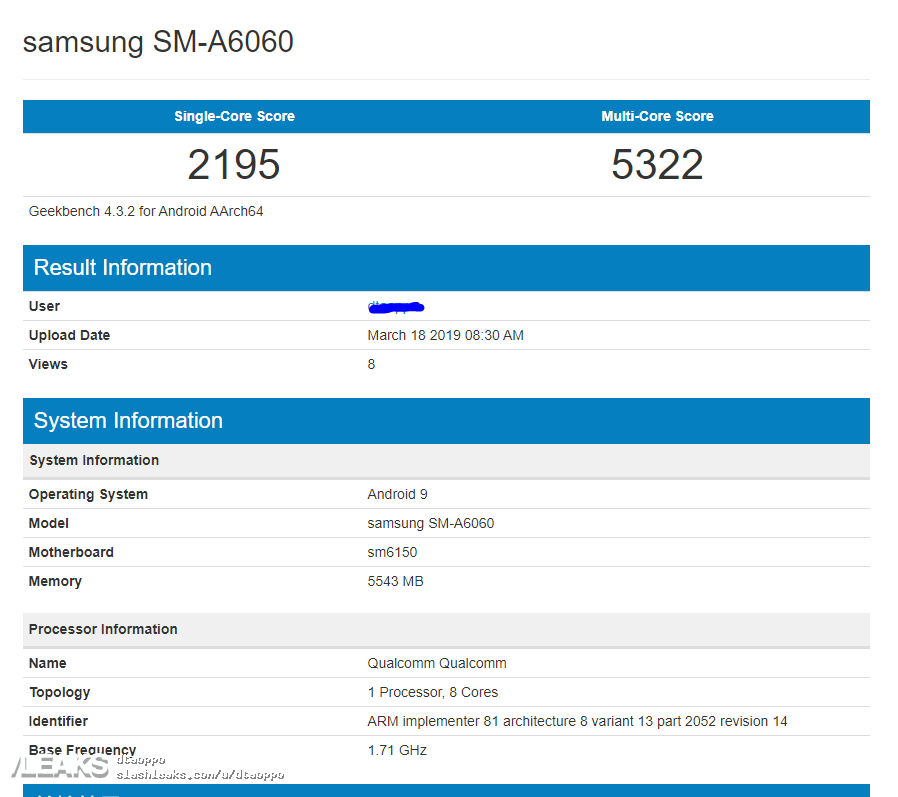Click the Views count value 8
Screen dimensions: 898x797
click(371, 364)
